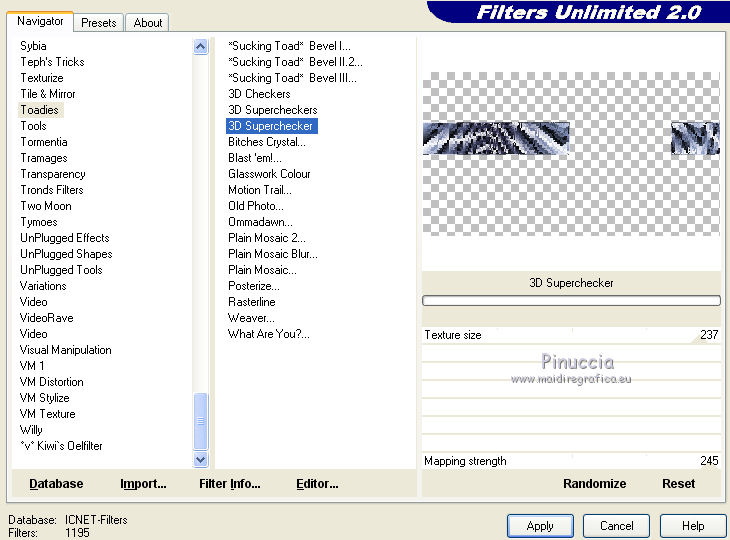Select the Visual Manipulation category
The height and width of the screenshot is (540, 730).
[65, 350]
